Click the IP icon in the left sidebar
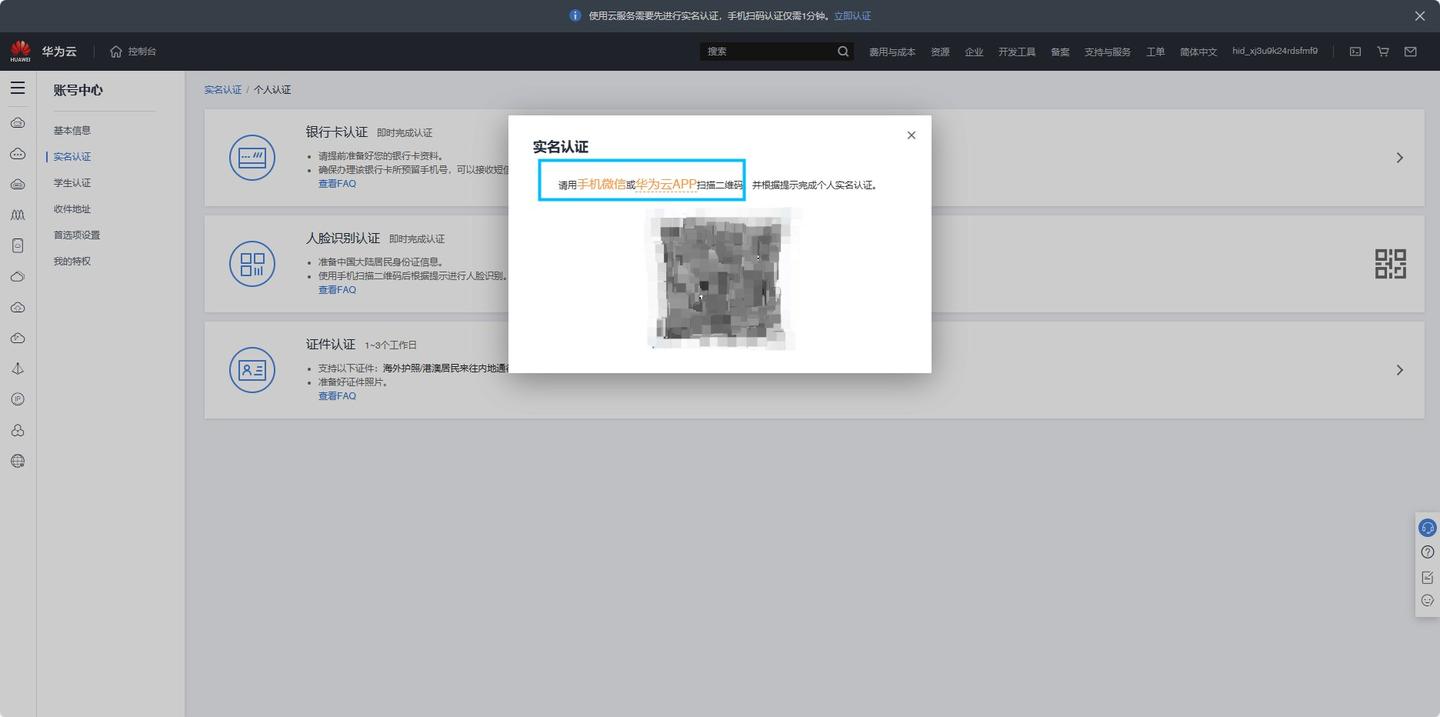1440x717 pixels. [17, 399]
